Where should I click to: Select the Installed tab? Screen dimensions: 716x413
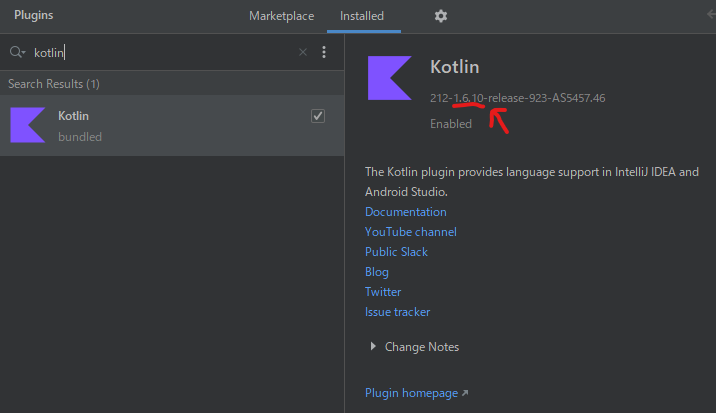(x=362, y=16)
